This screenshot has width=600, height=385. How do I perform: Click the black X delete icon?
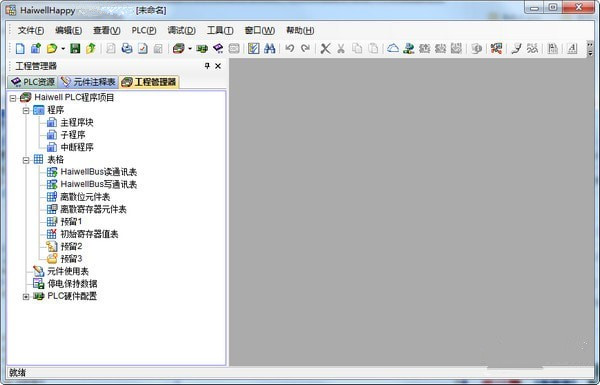point(326,49)
